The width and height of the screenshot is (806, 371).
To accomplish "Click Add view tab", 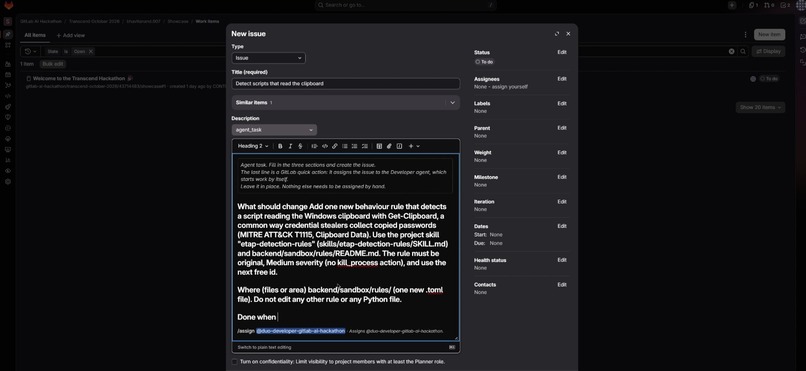I will (x=70, y=35).
